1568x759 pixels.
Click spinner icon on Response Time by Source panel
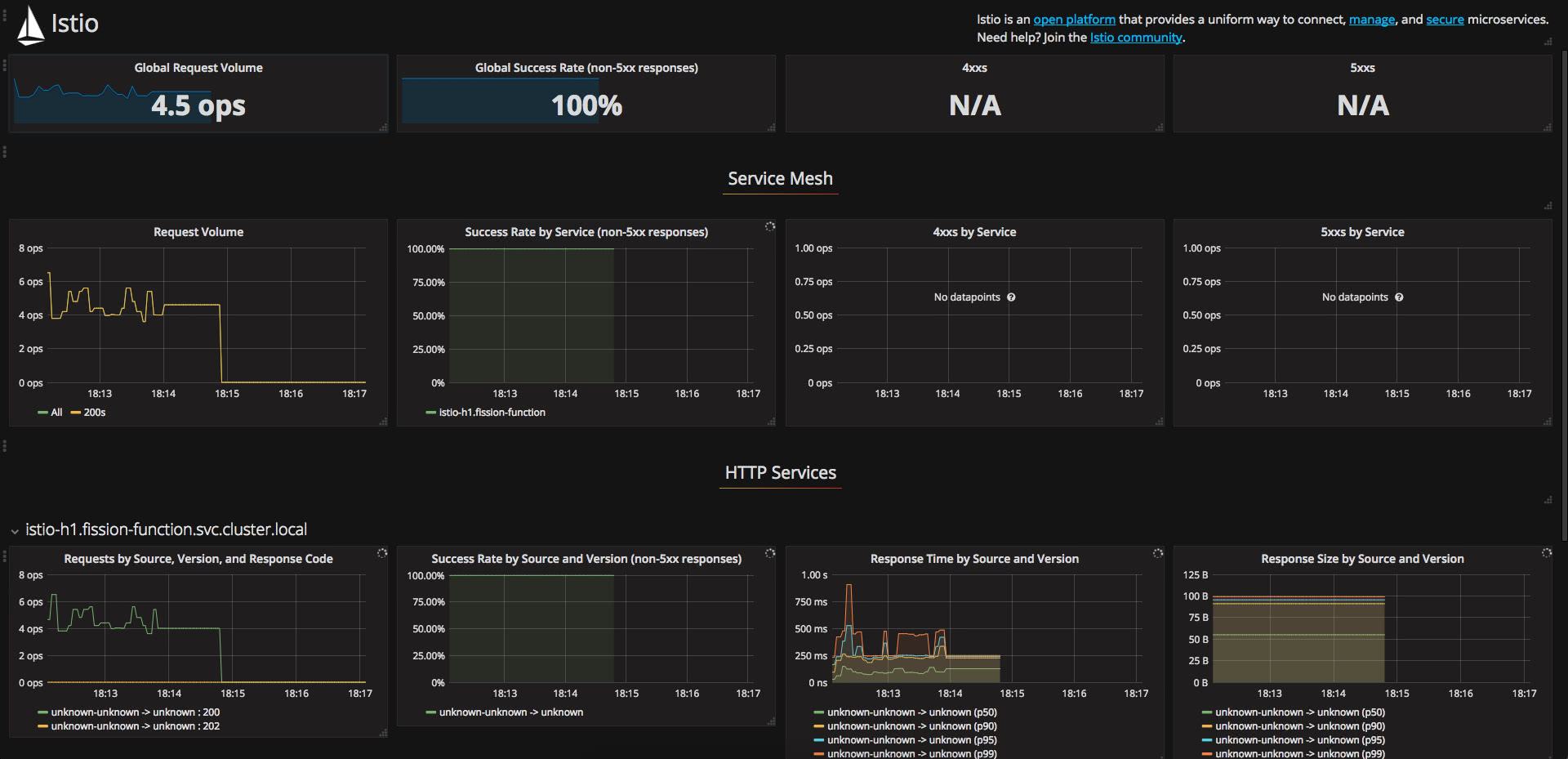1157,553
